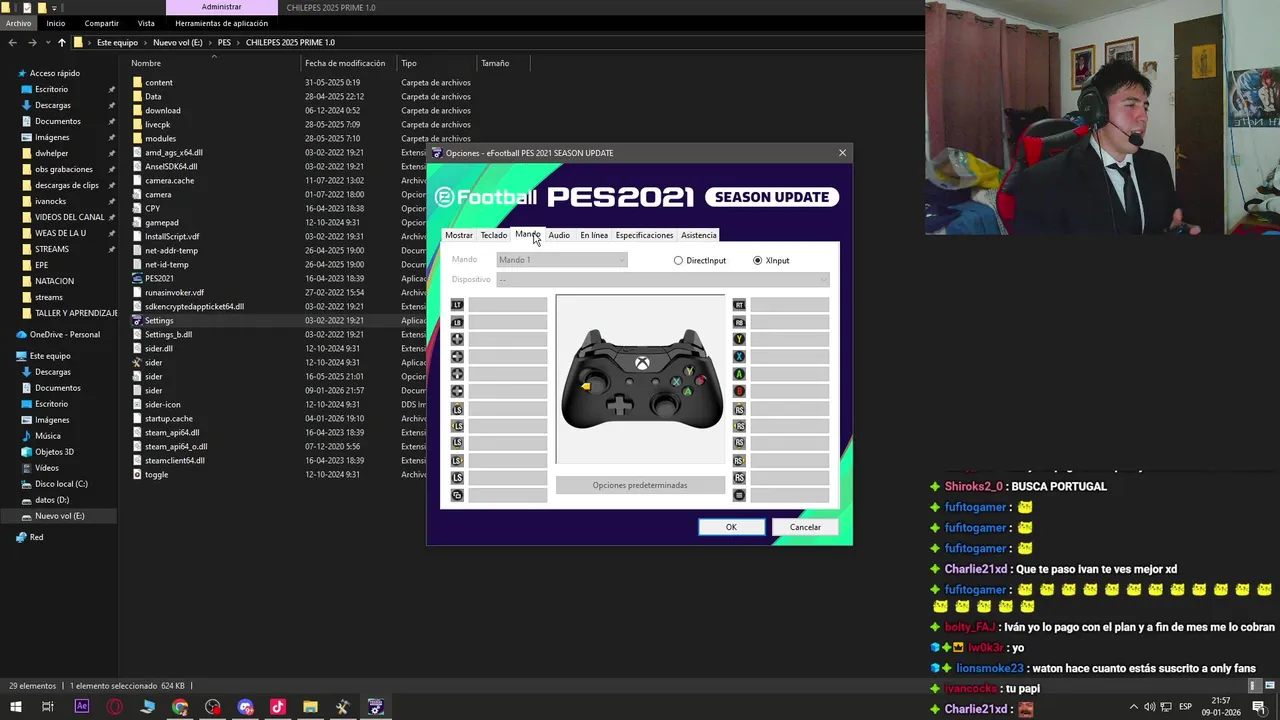Click the blue X button icon

pyautogui.click(x=739, y=356)
